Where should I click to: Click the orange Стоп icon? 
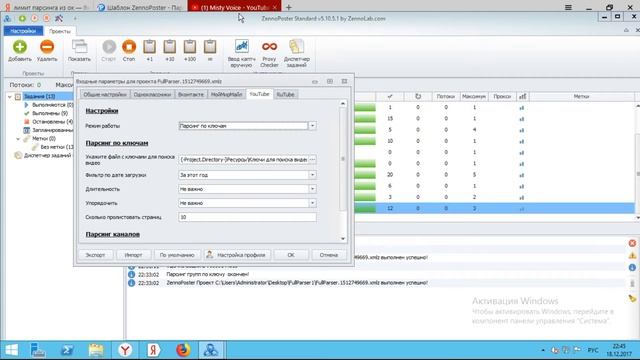click(129, 47)
